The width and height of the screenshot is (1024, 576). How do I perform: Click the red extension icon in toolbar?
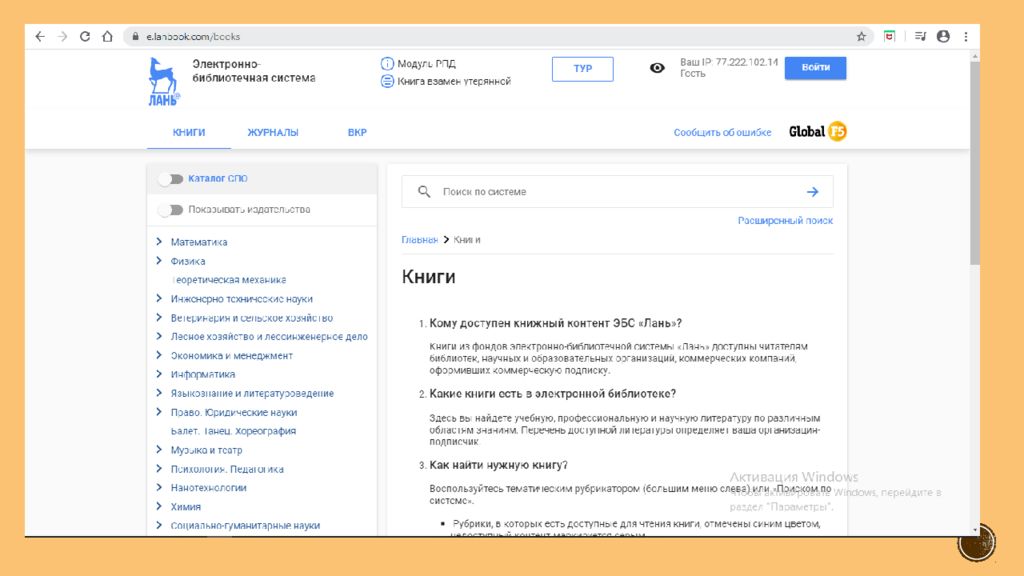[x=889, y=37]
